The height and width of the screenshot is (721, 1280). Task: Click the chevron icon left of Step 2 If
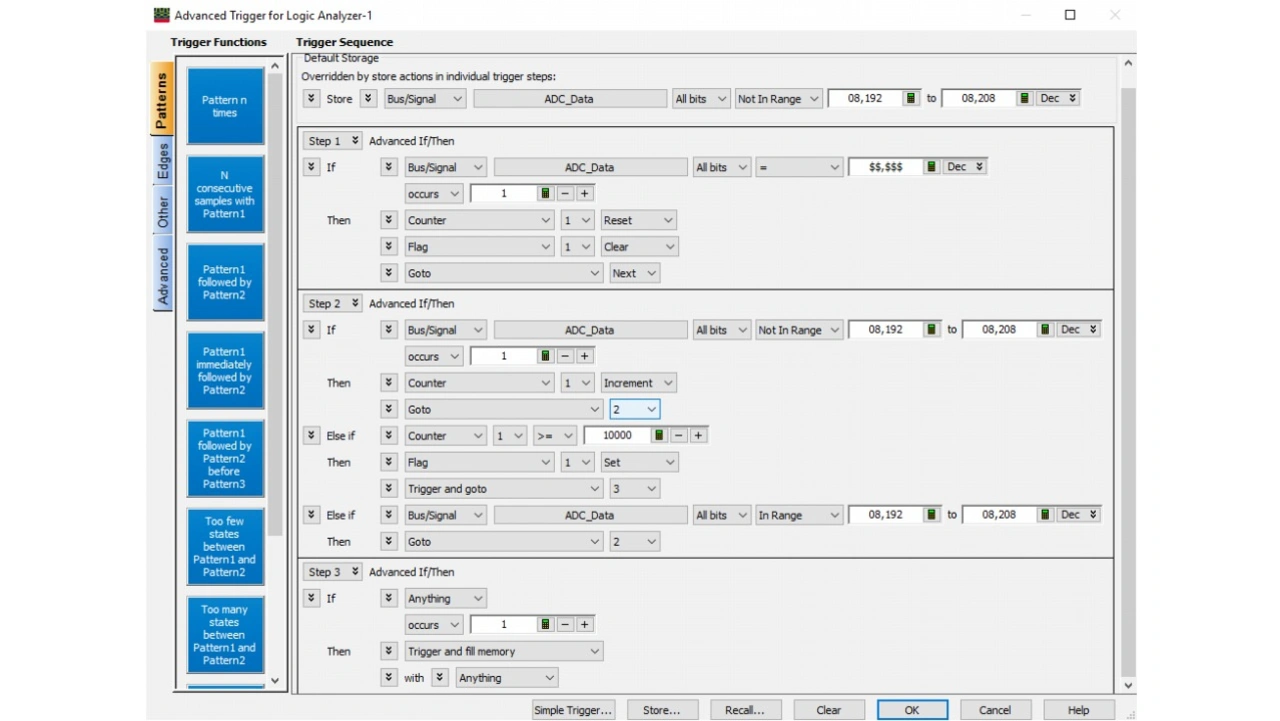pyautogui.click(x=311, y=330)
